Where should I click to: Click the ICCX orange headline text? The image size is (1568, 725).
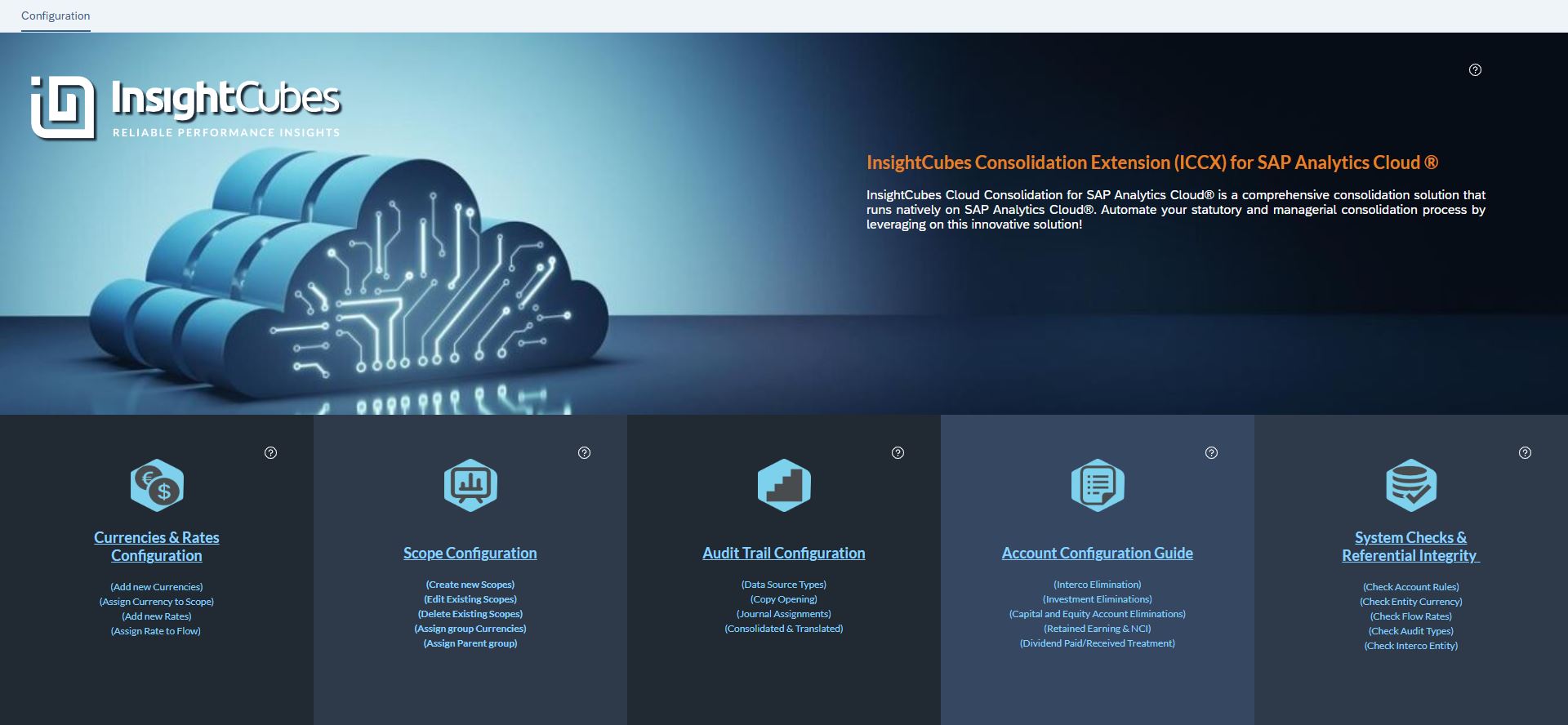pos(1152,162)
